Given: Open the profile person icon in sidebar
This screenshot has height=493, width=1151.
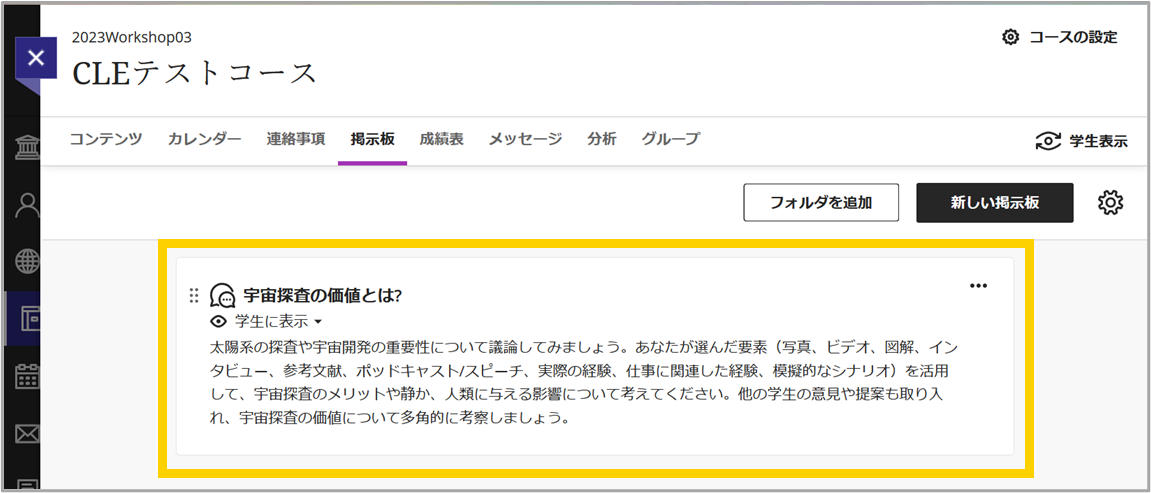Looking at the screenshot, I should (x=28, y=205).
